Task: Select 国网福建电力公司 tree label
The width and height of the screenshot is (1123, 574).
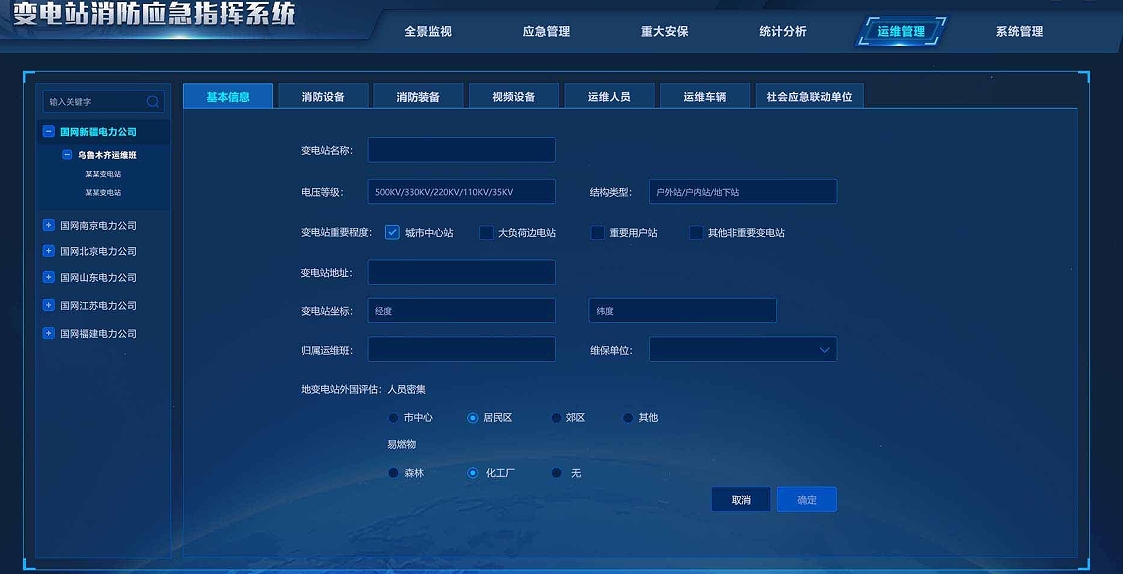Action: pos(98,333)
